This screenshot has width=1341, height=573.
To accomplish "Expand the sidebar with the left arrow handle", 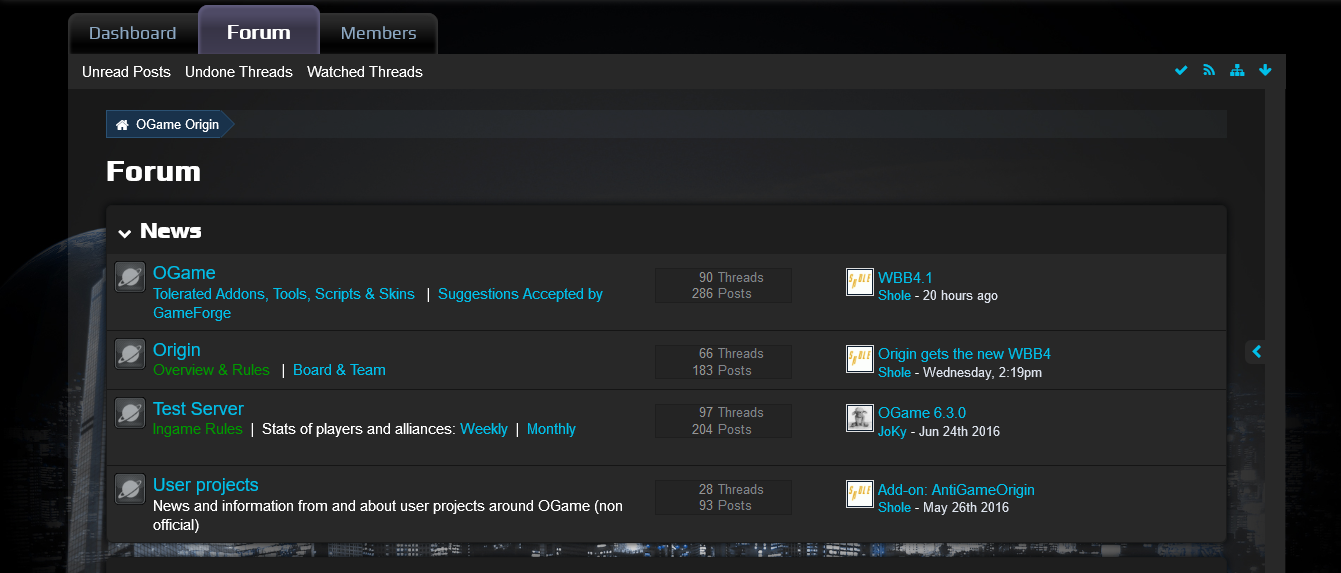I will coord(1256,352).
